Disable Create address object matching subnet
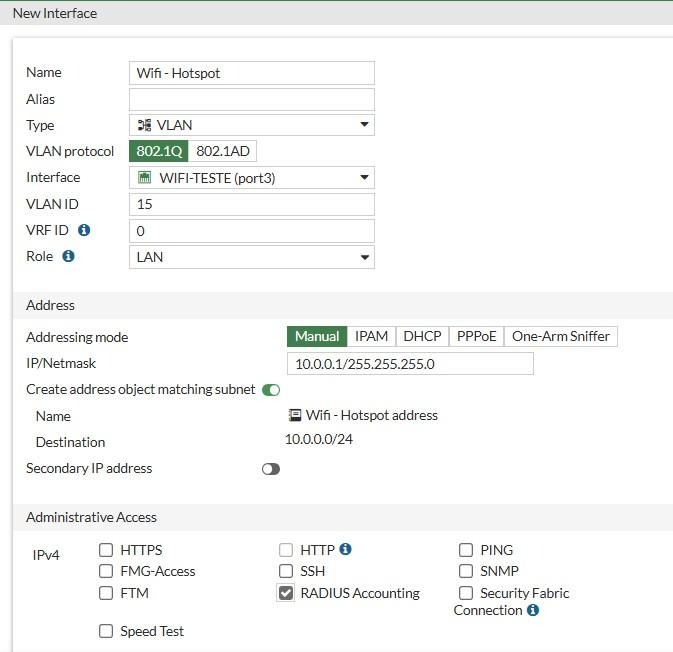This screenshot has height=652, width=673. point(271,389)
